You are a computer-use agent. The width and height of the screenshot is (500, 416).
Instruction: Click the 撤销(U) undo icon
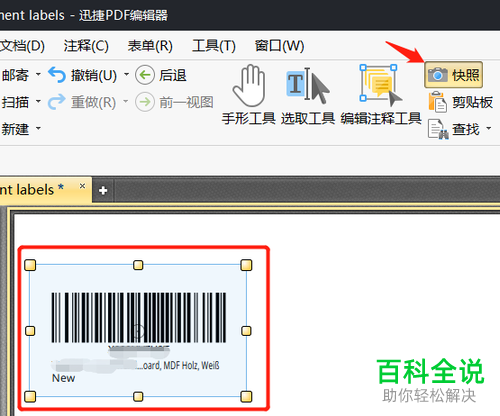coord(57,75)
